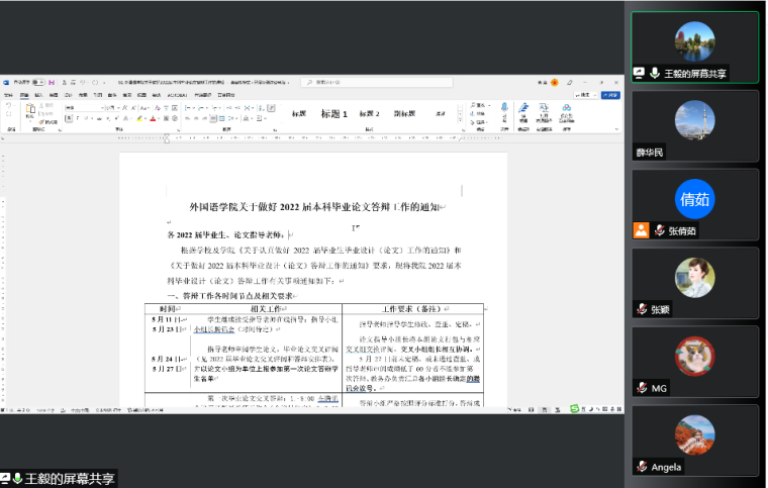Select 薛华民's participant video tile
The width and height of the screenshot is (768, 488).
694,127
